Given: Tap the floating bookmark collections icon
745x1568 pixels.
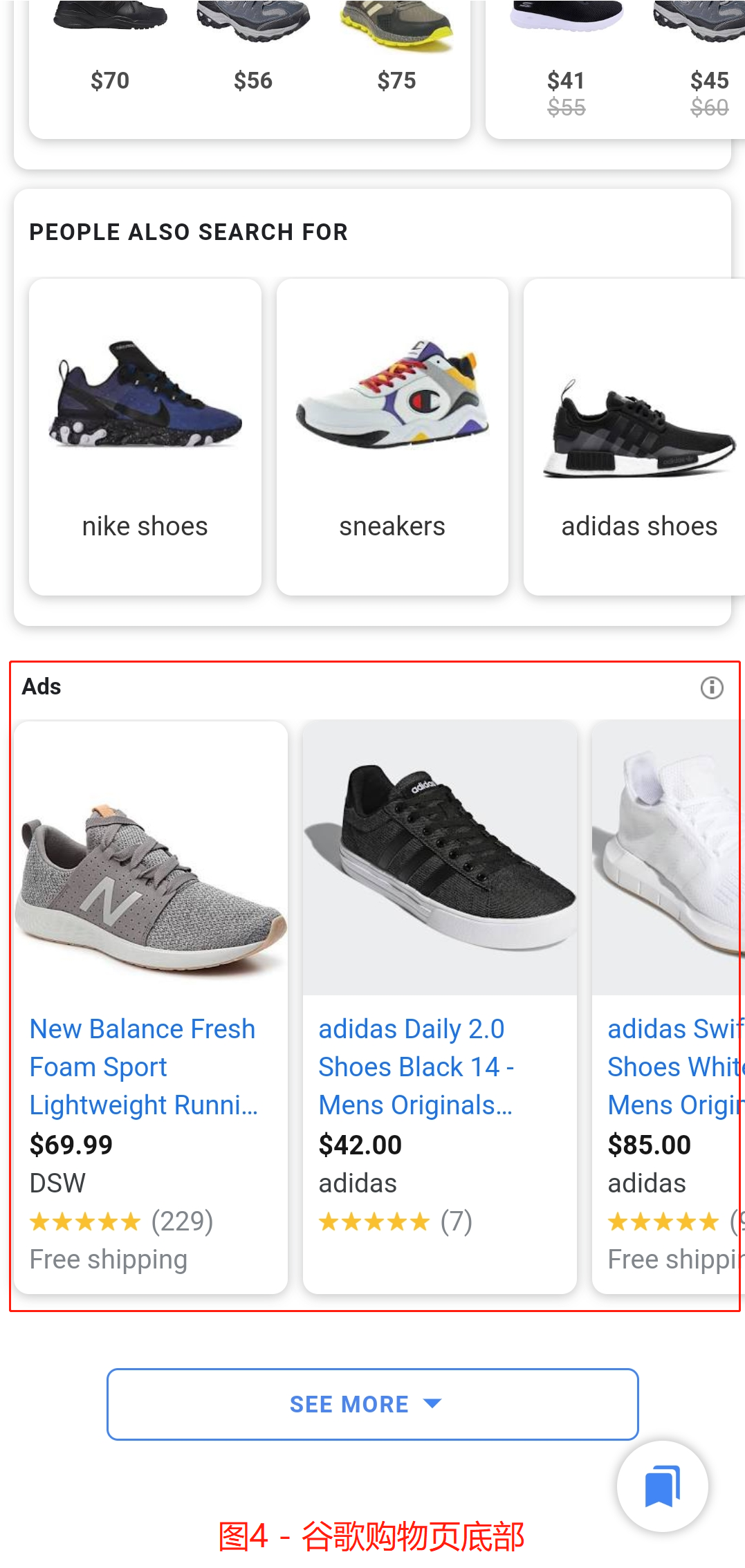Looking at the screenshot, I should pyautogui.click(x=662, y=1486).
